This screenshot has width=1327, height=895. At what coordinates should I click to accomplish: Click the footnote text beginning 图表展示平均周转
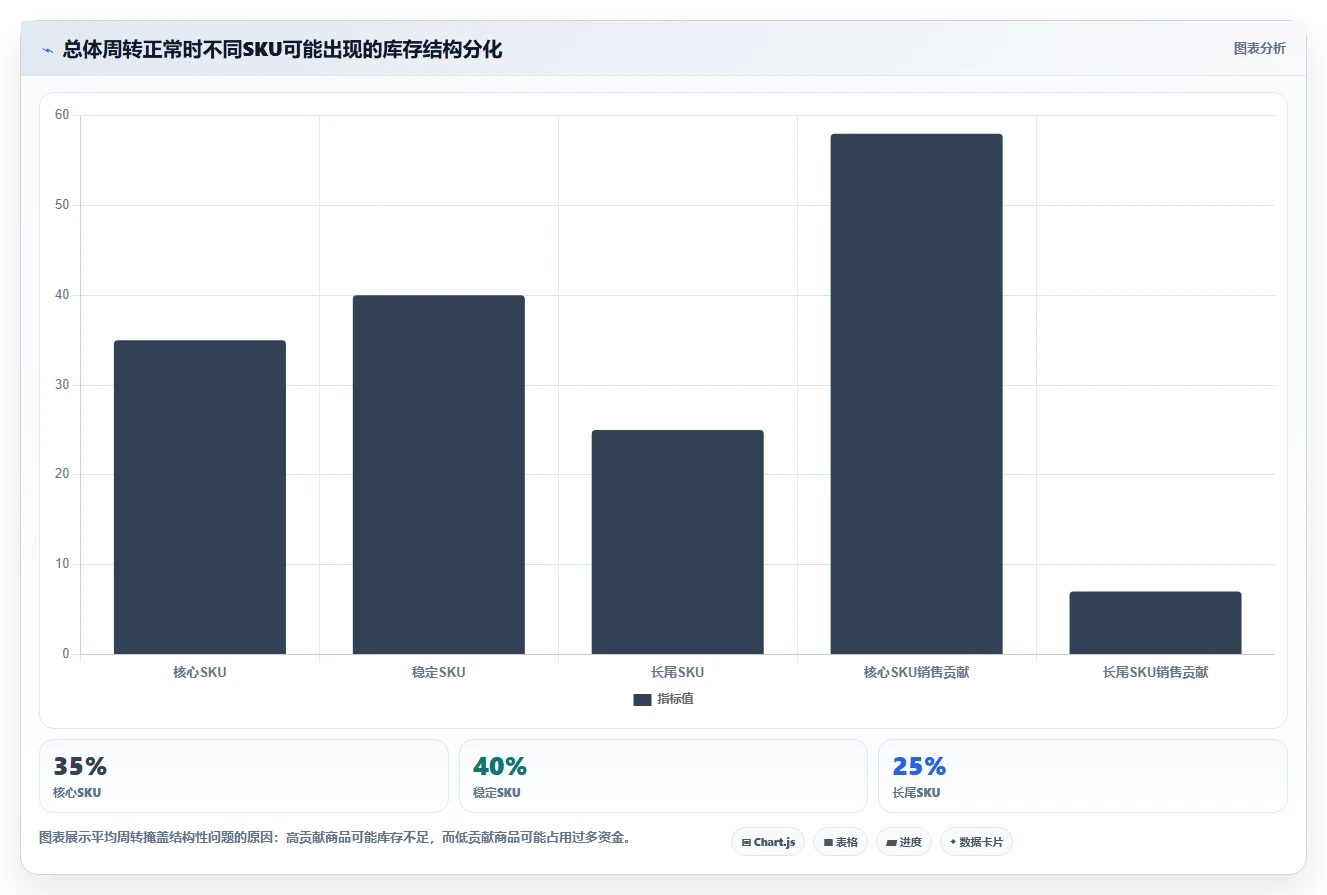(336, 838)
